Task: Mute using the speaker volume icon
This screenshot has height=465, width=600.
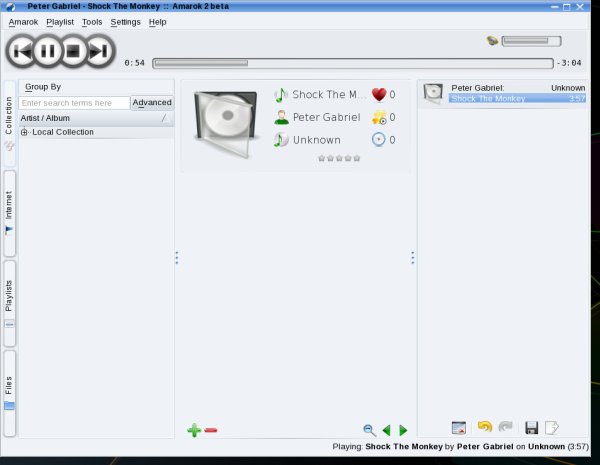Action: tap(492, 40)
